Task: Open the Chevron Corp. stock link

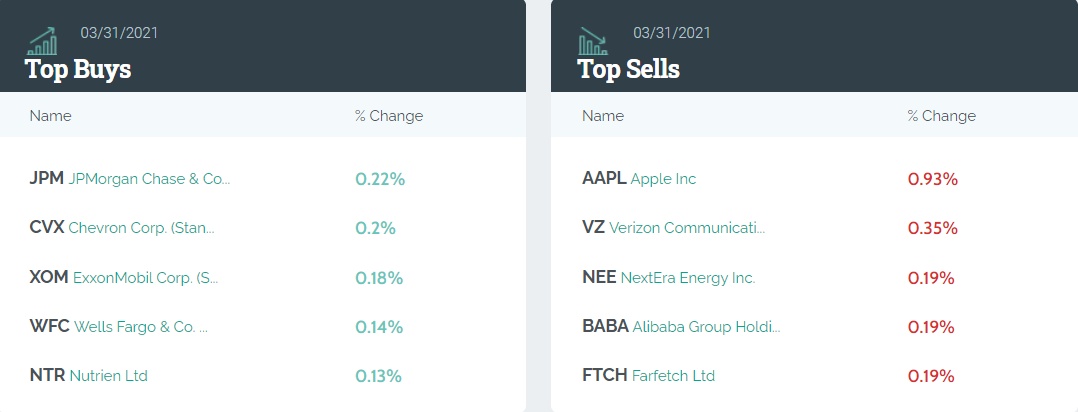Action: [x=141, y=228]
